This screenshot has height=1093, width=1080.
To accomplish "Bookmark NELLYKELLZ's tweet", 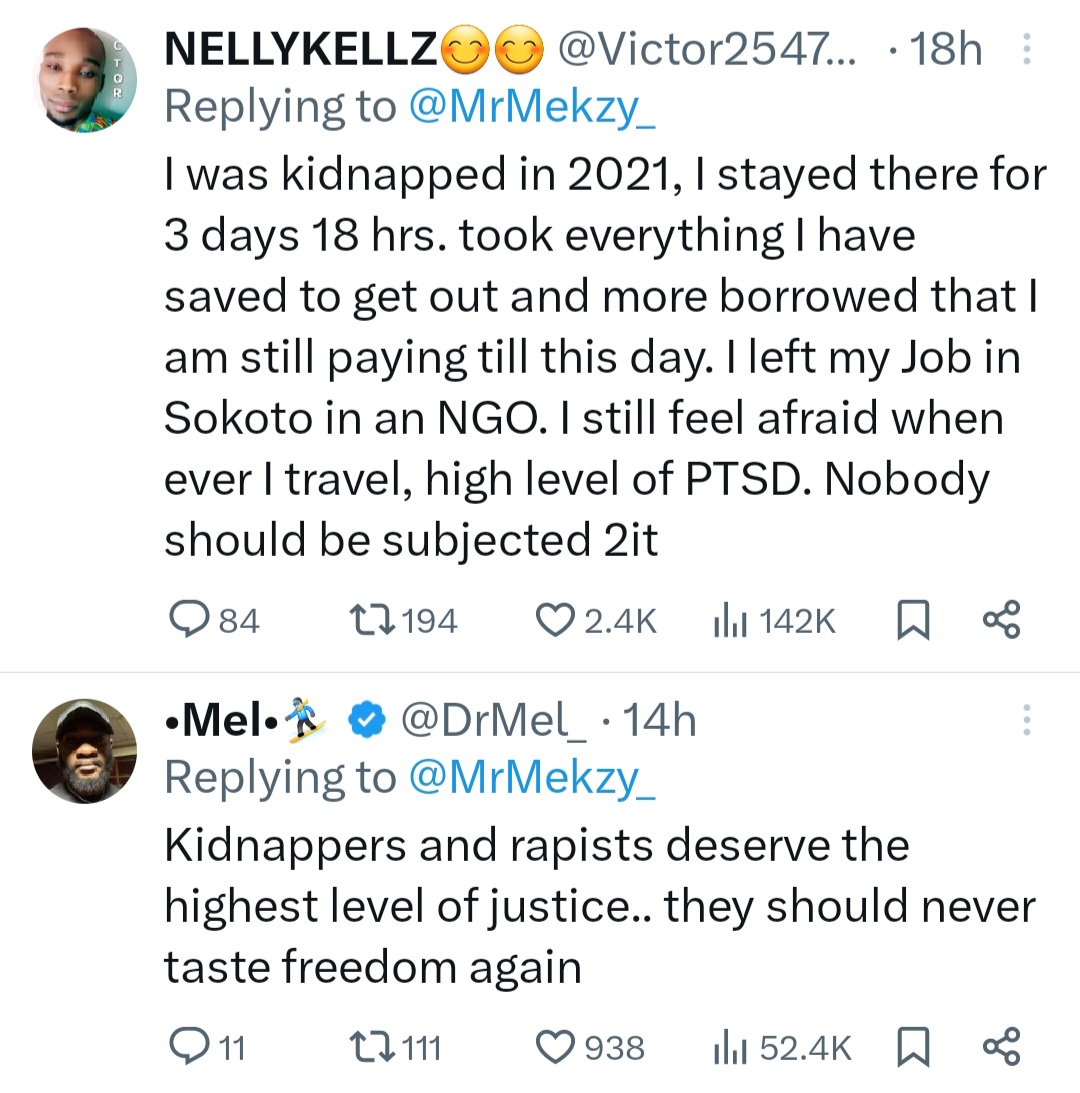I will pos(911,621).
